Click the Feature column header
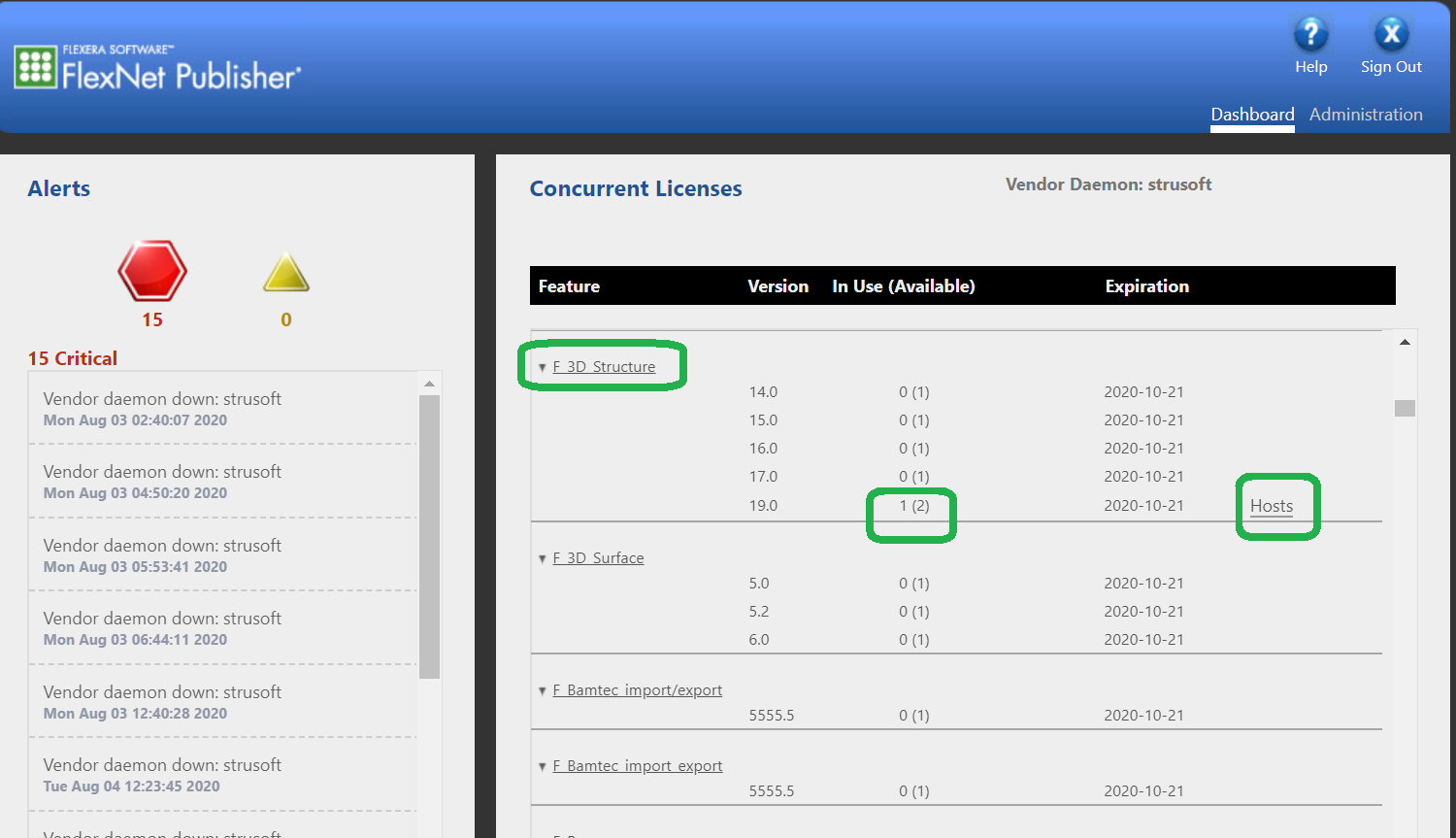 tap(569, 286)
